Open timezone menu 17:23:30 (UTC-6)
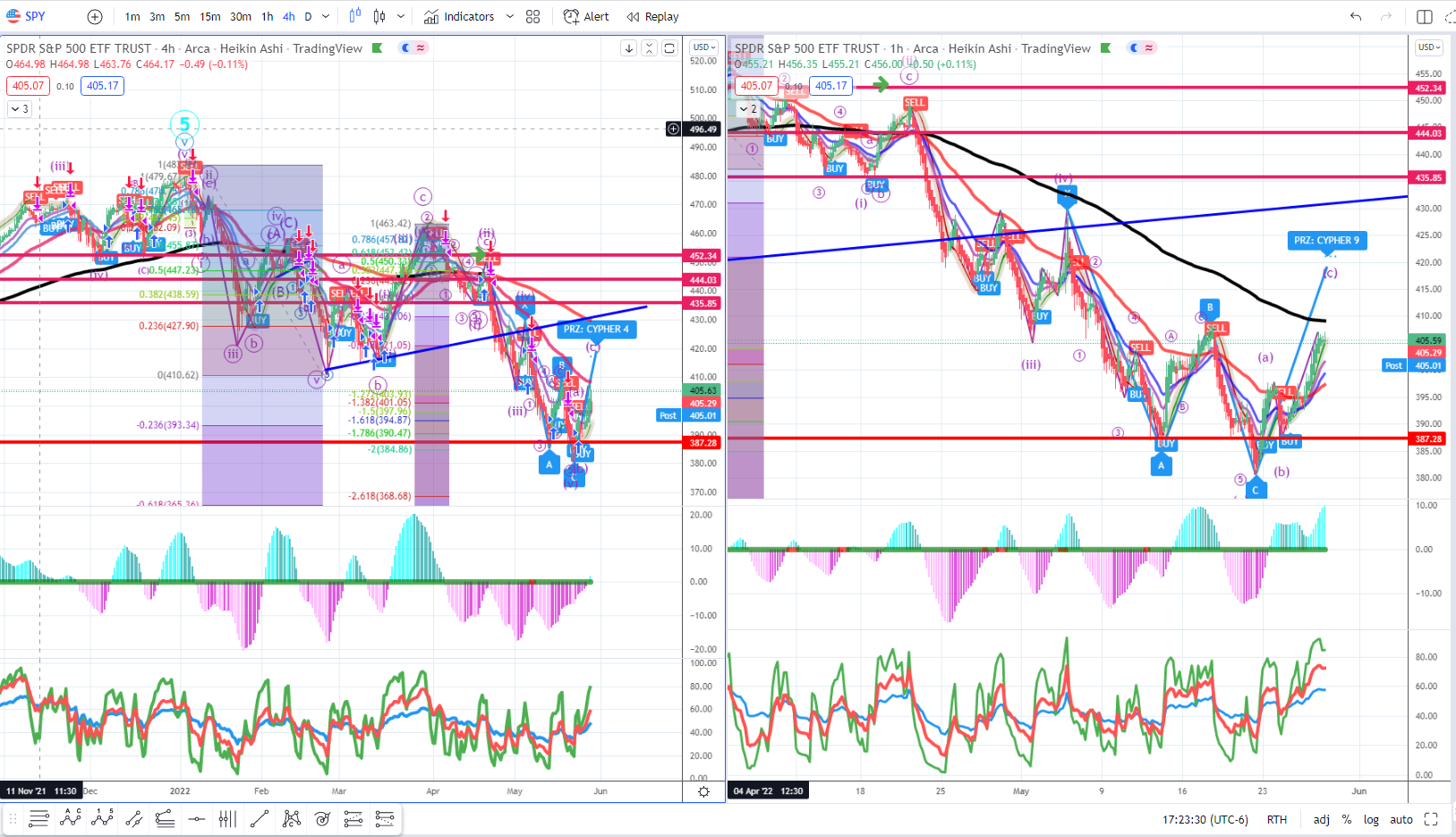The image size is (1456, 837). tap(1205, 819)
